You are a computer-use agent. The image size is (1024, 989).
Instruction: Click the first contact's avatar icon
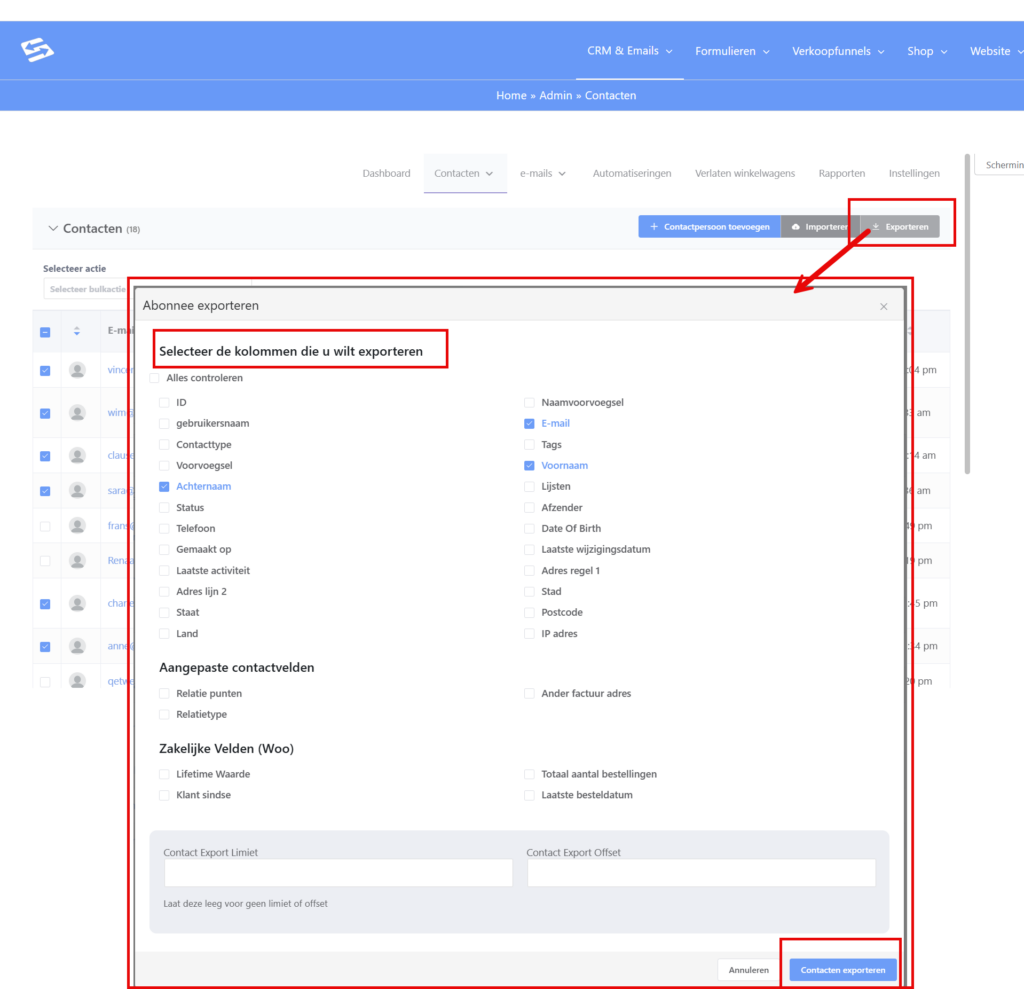coord(77,370)
